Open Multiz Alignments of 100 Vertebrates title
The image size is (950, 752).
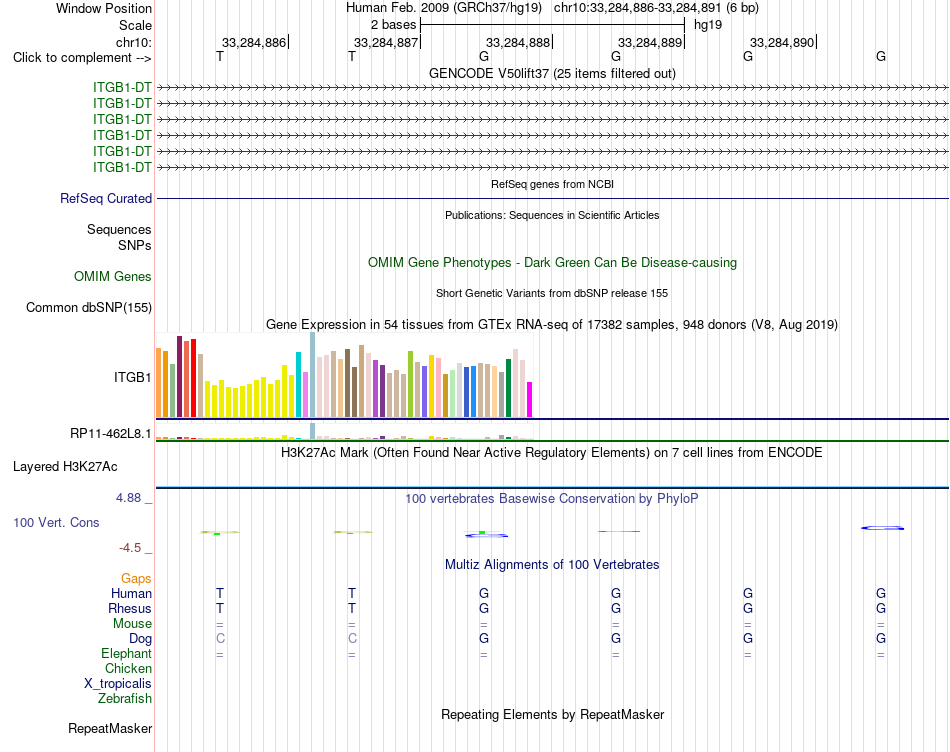point(552,565)
